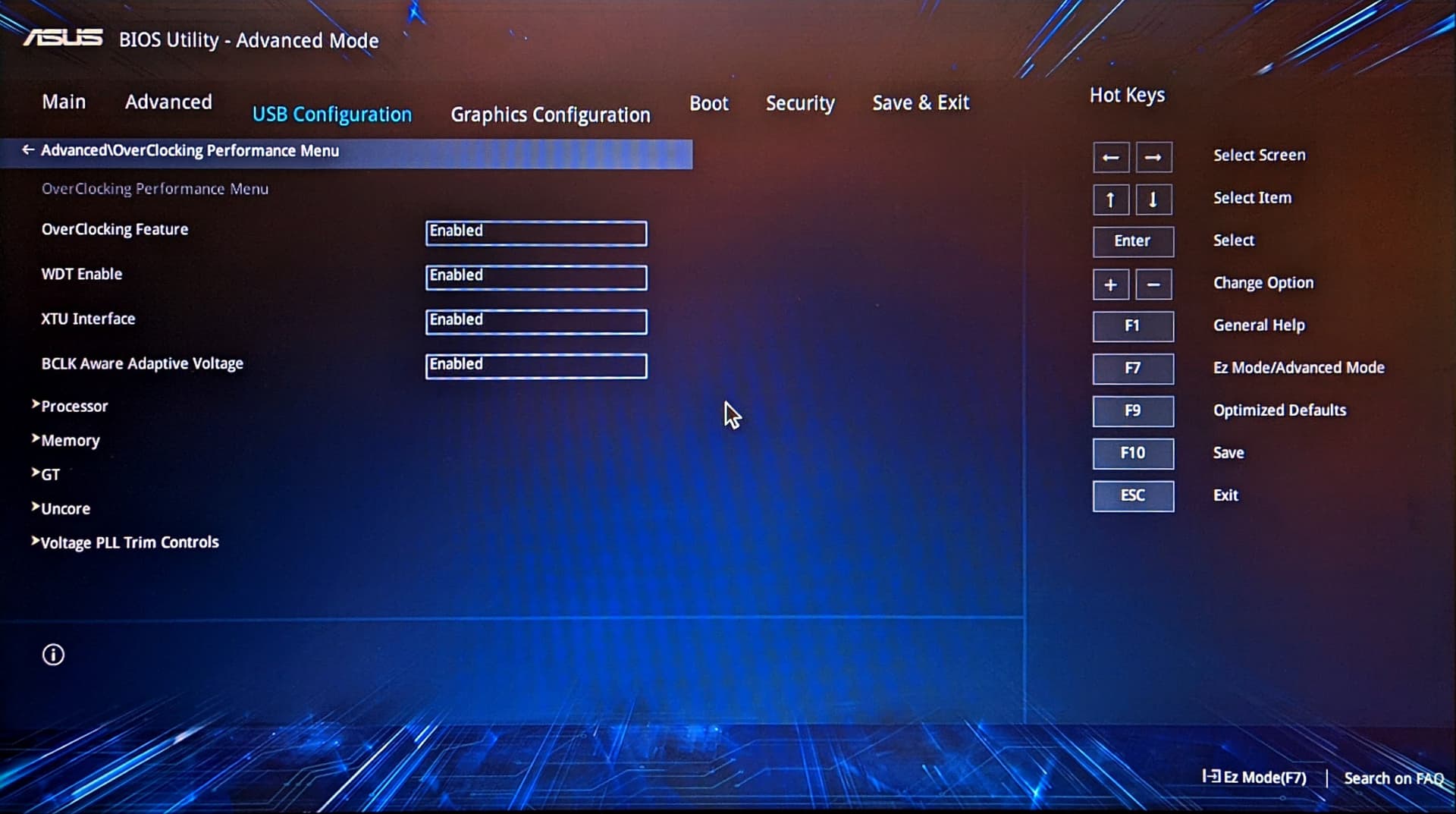The width and height of the screenshot is (1456, 814).
Task: Click the minus change option icon
Action: (1153, 285)
